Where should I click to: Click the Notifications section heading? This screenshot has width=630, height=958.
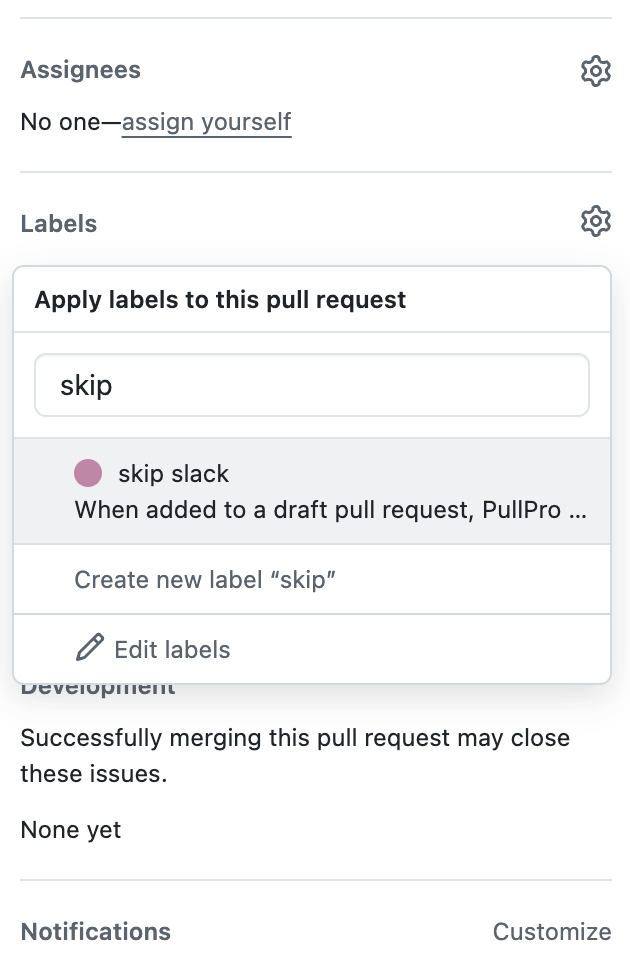tap(96, 932)
